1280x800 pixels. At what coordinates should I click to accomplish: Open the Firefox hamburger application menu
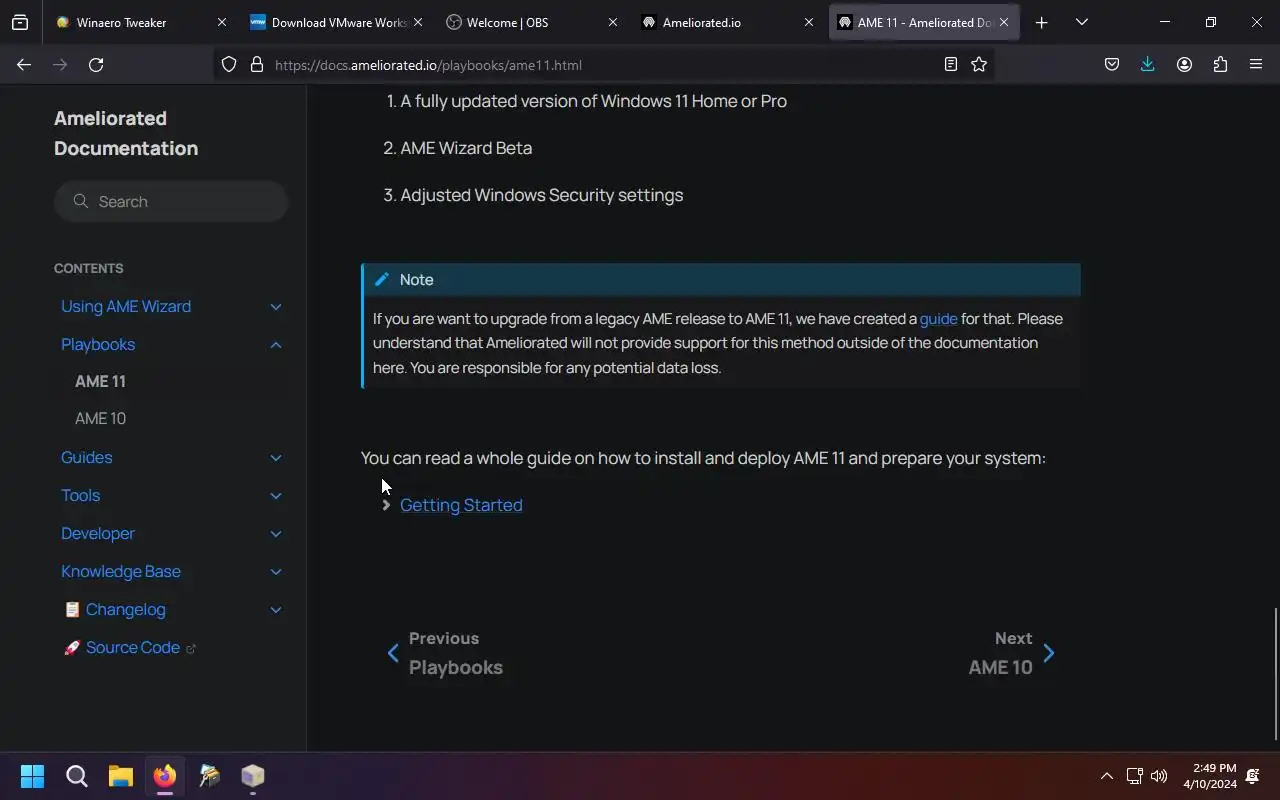pos(1256,65)
